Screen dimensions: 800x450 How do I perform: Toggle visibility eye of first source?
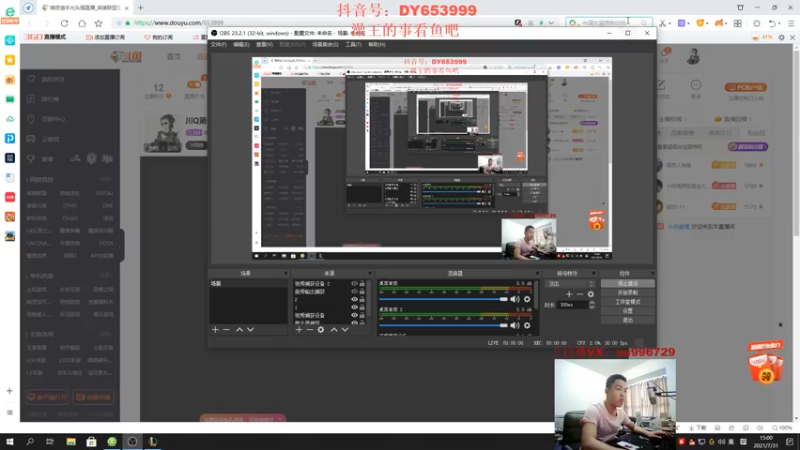click(x=354, y=283)
